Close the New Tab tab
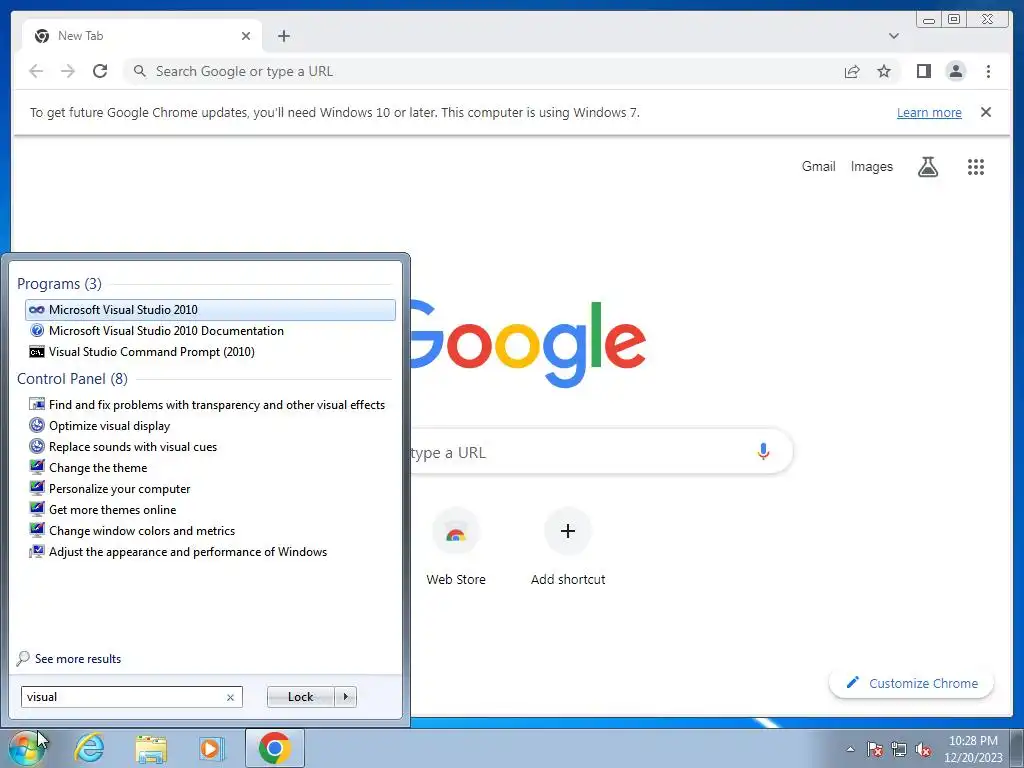Viewport: 1024px width, 768px height. 246,36
